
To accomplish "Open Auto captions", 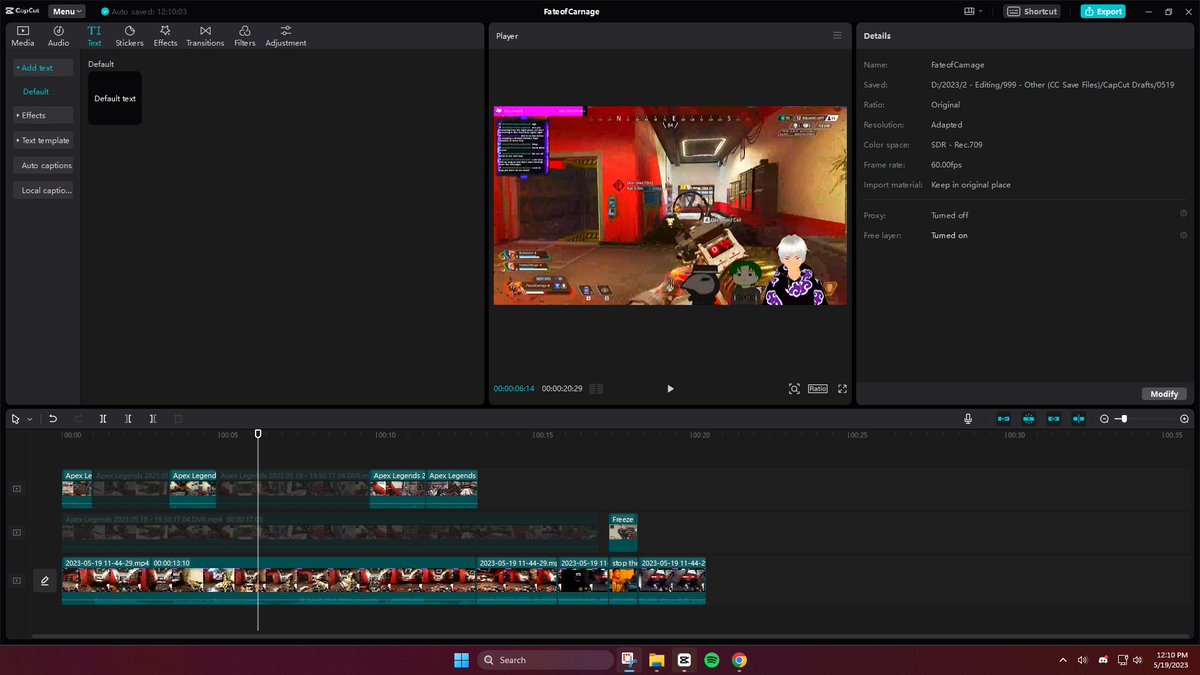I will [x=42, y=165].
